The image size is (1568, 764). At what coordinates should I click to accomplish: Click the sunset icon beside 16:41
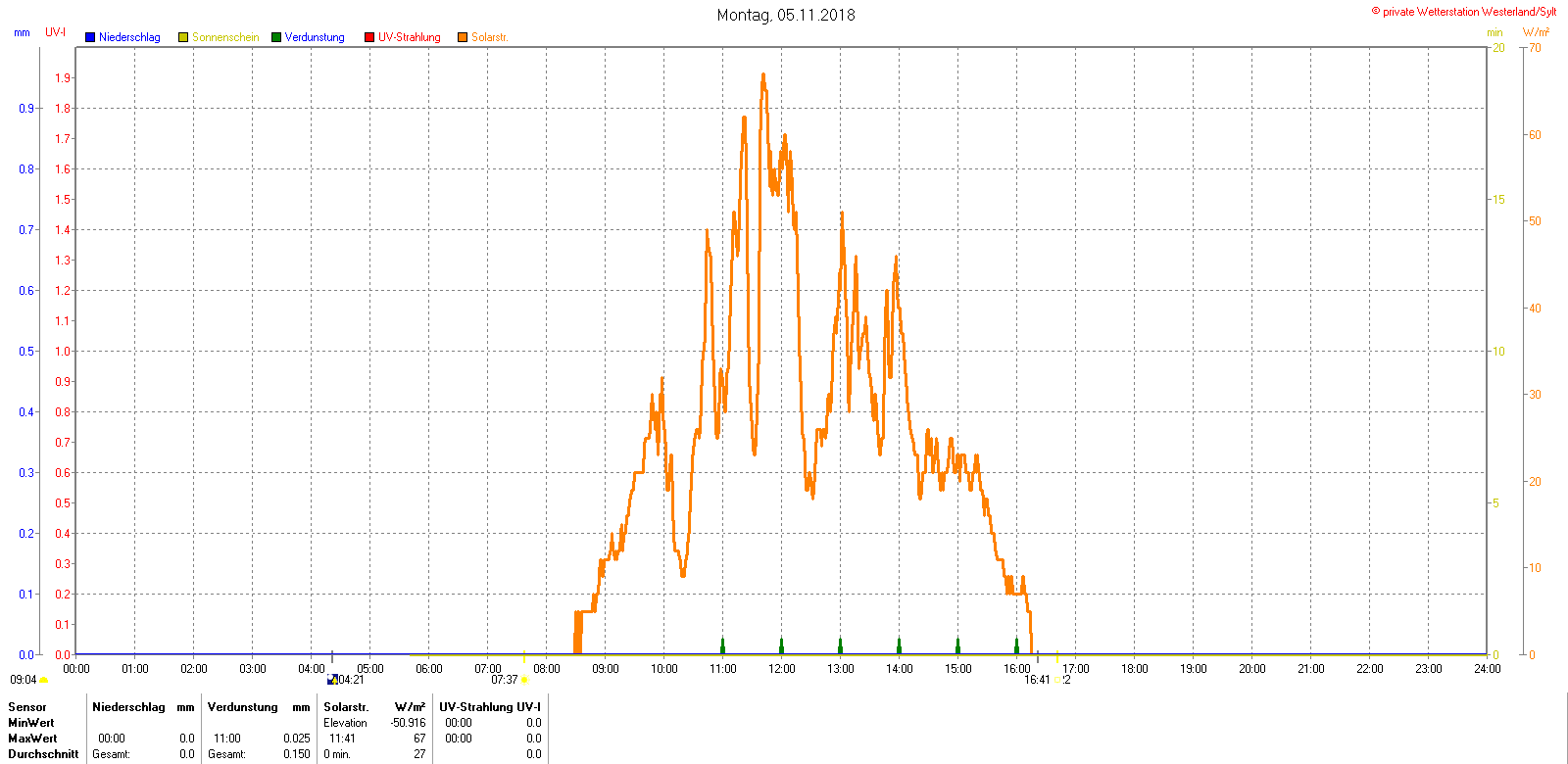tap(1057, 680)
